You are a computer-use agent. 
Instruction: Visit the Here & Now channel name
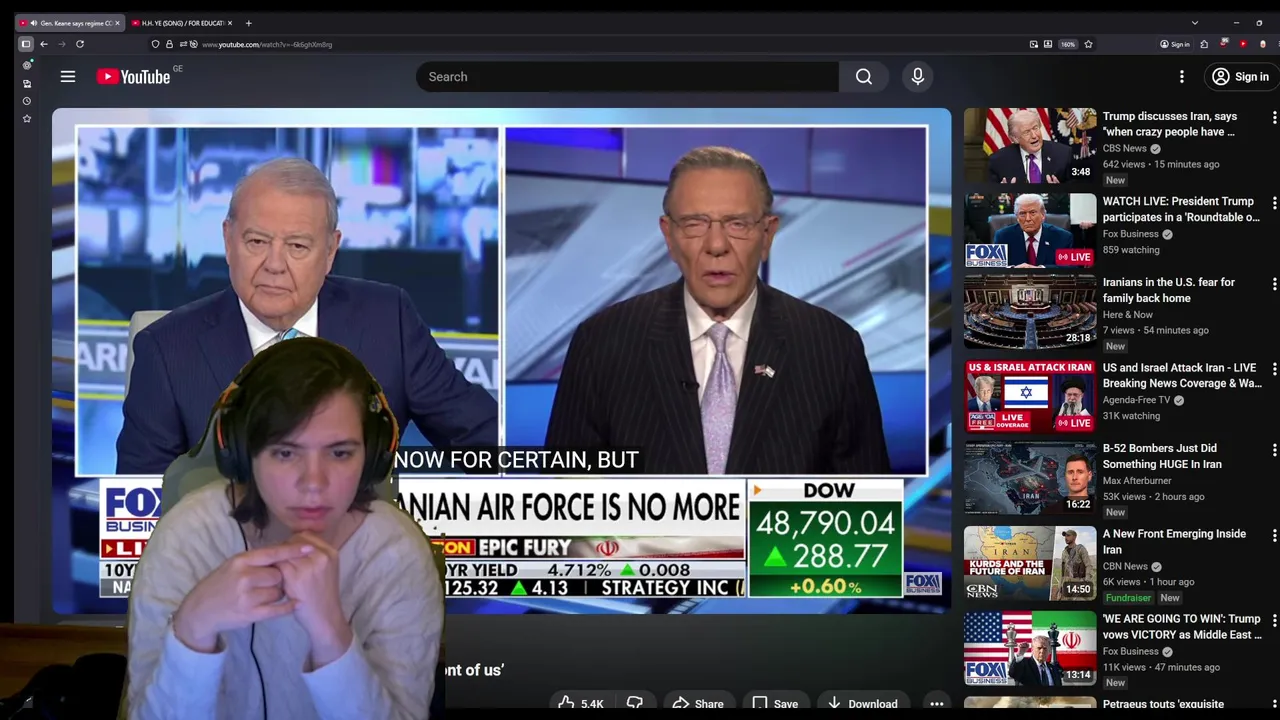1128,314
